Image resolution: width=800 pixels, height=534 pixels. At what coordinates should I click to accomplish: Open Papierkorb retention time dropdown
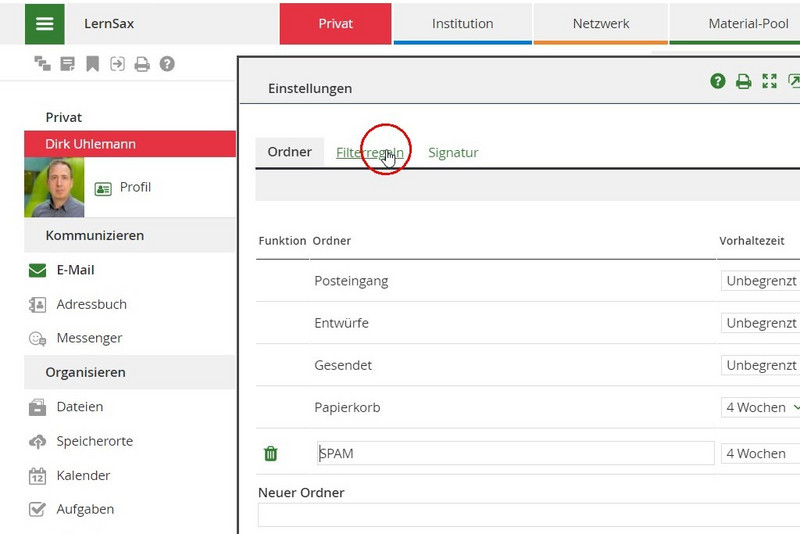(x=762, y=407)
